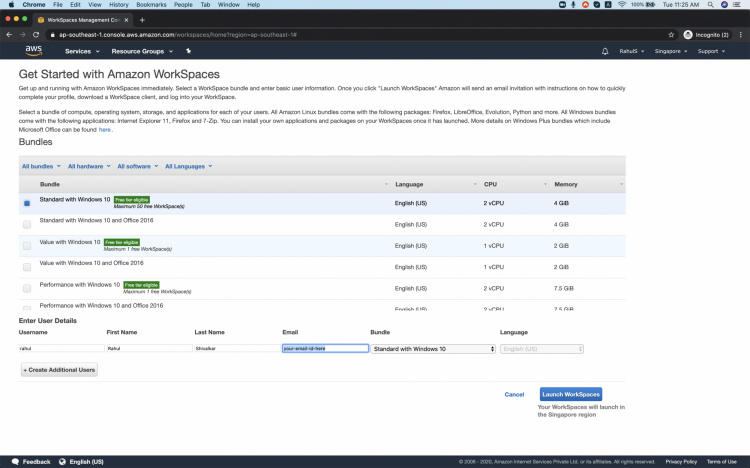The image size is (750, 468).
Task: Open the Chrome three-dot menu
Action: [740, 34]
